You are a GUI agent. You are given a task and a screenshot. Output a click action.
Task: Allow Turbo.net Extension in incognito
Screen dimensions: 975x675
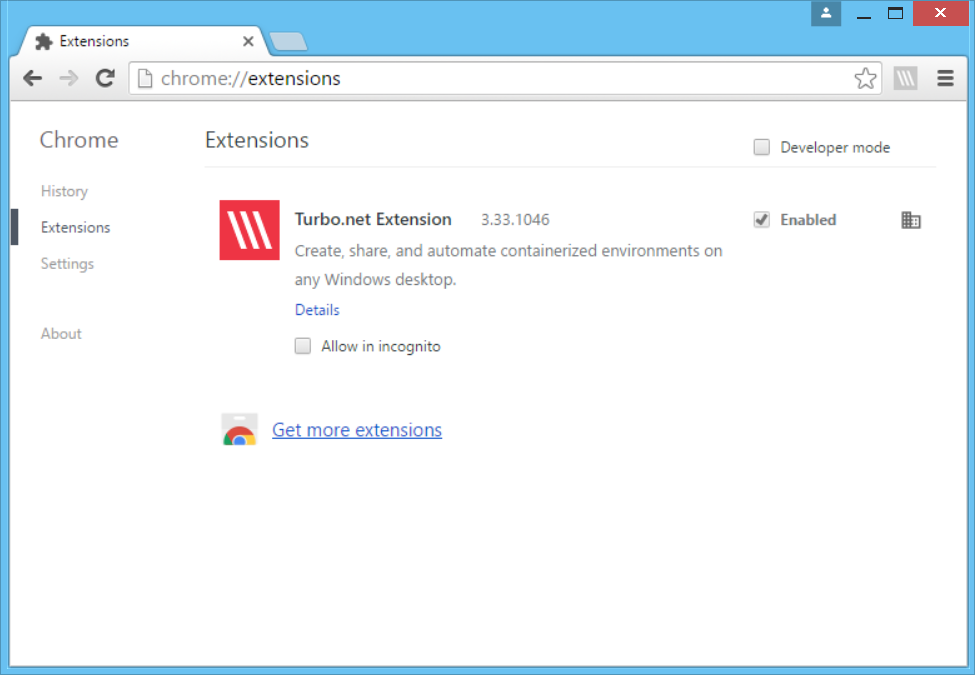(x=302, y=346)
